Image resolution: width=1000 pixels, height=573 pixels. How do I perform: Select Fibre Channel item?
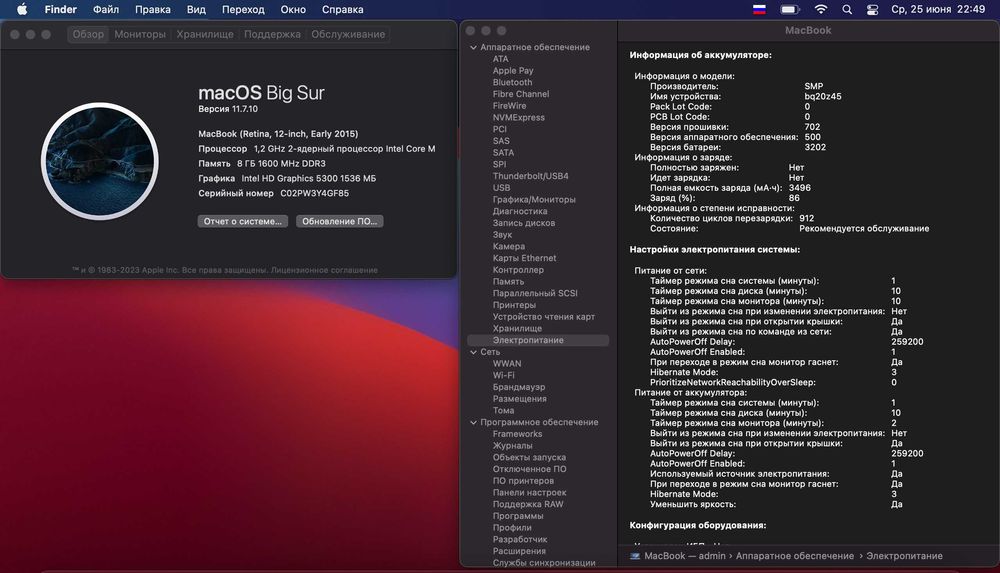click(520, 94)
